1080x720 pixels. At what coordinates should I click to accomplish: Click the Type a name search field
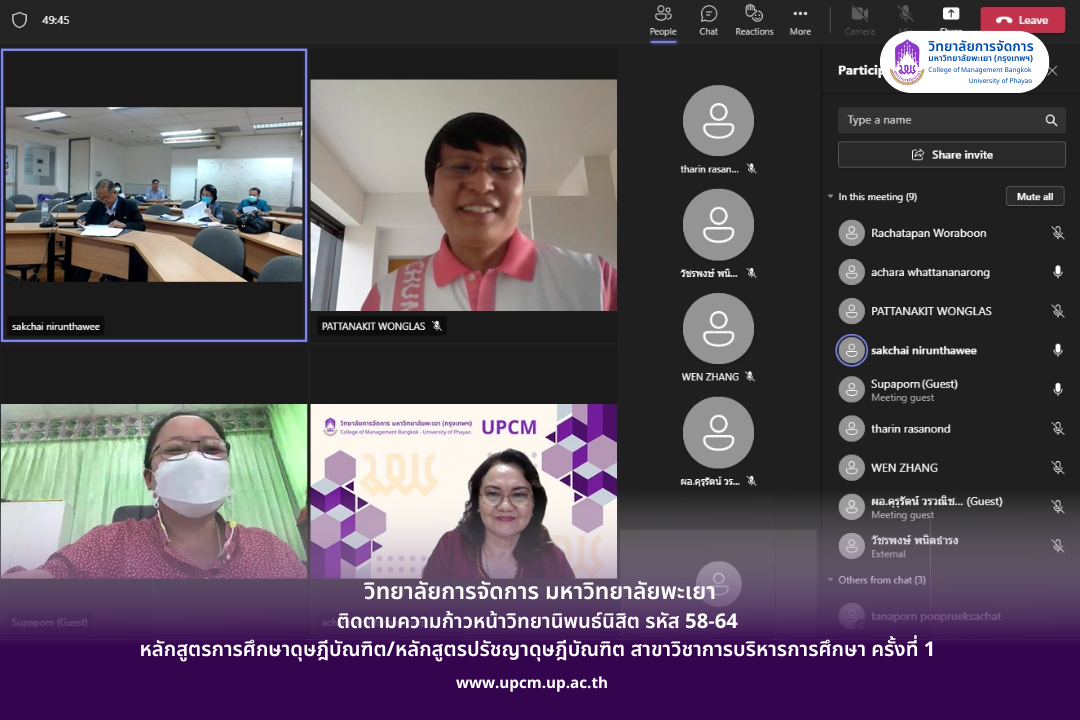(x=951, y=120)
